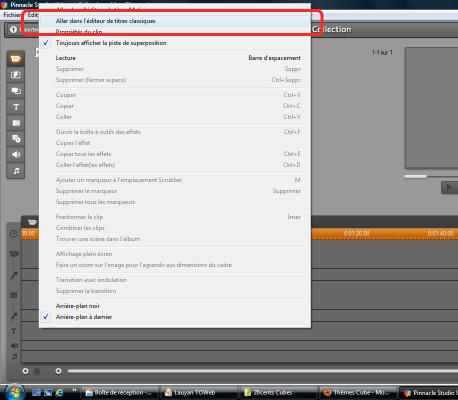Click the preview play button
The height and width of the screenshot is (400, 458).
click(449, 188)
